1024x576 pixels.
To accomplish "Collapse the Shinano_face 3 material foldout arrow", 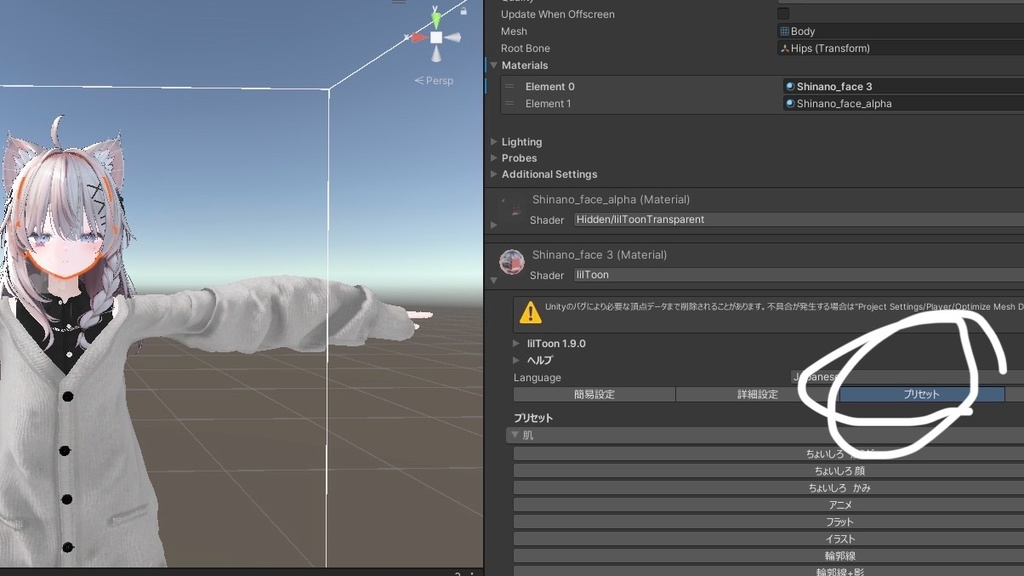I will (494, 280).
